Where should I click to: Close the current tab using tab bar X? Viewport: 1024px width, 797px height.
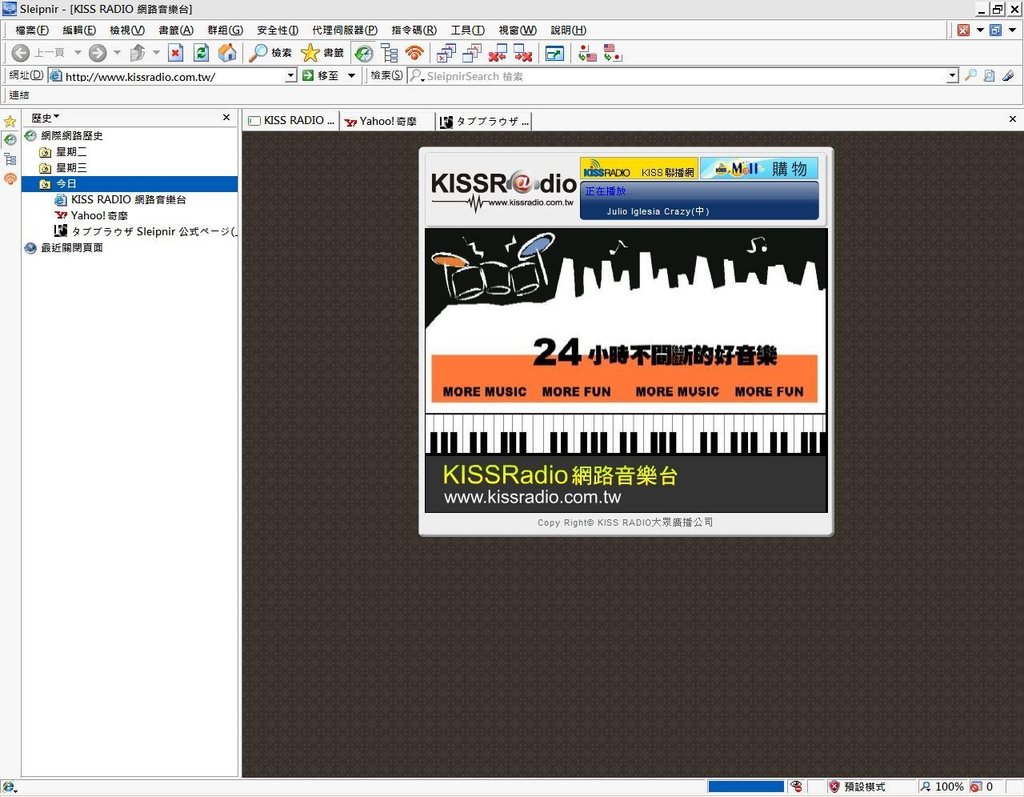pyautogui.click(x=1012, y=119)
